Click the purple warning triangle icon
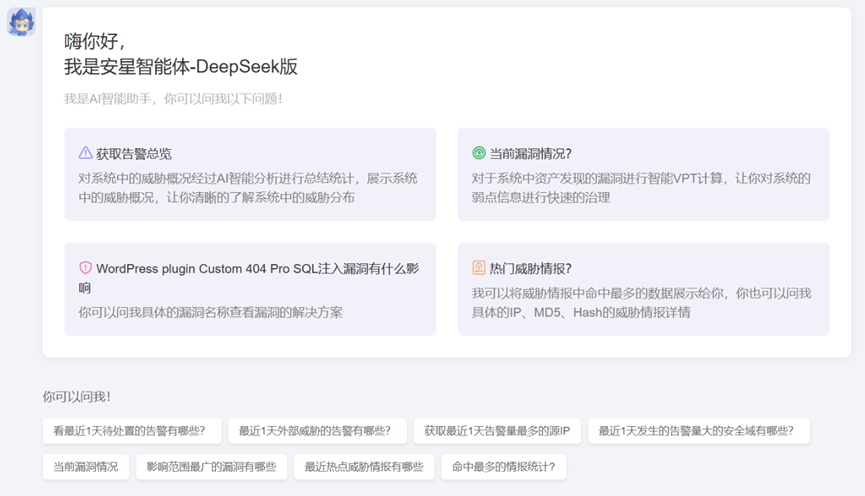The height and width of the screenshot is (496, 865). tap(85, 154)
